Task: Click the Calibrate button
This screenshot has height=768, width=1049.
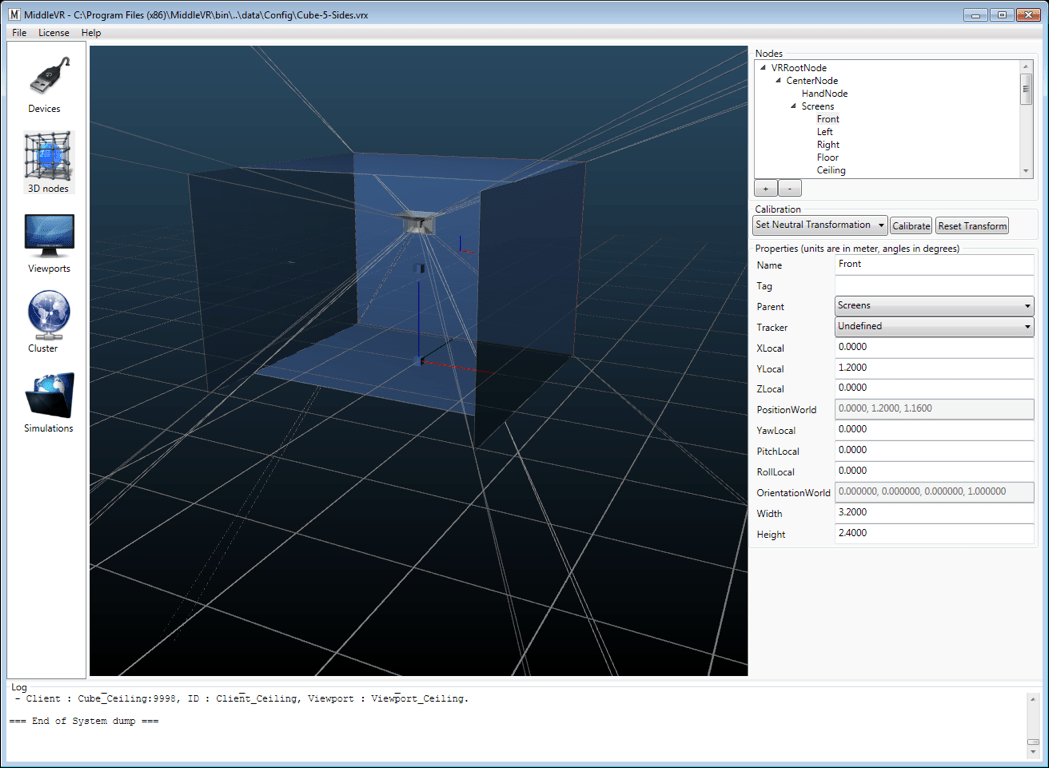Action: (x=911, y=226)
